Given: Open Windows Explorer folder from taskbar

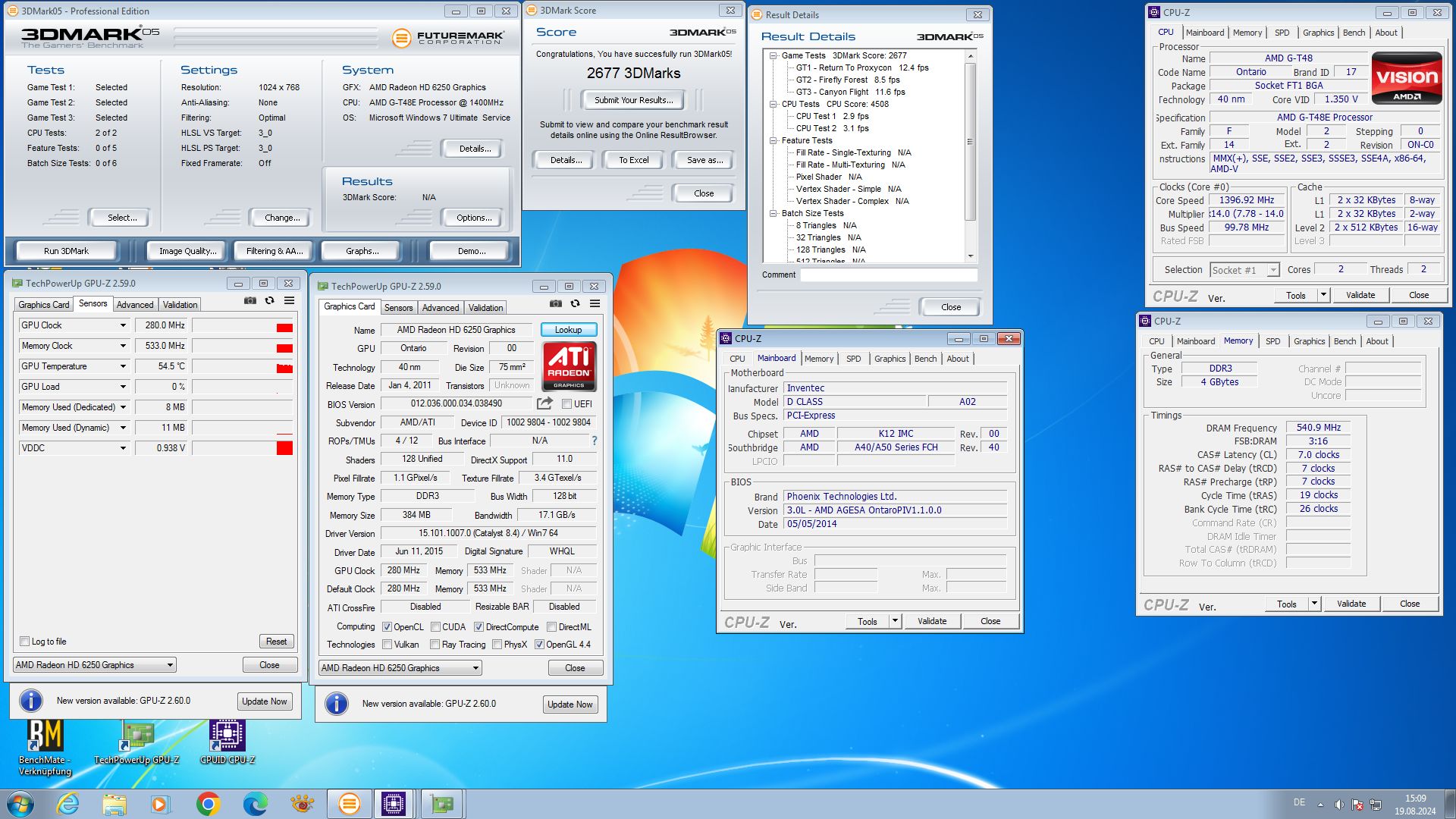Looking at the screenshot, I should 115,804.
